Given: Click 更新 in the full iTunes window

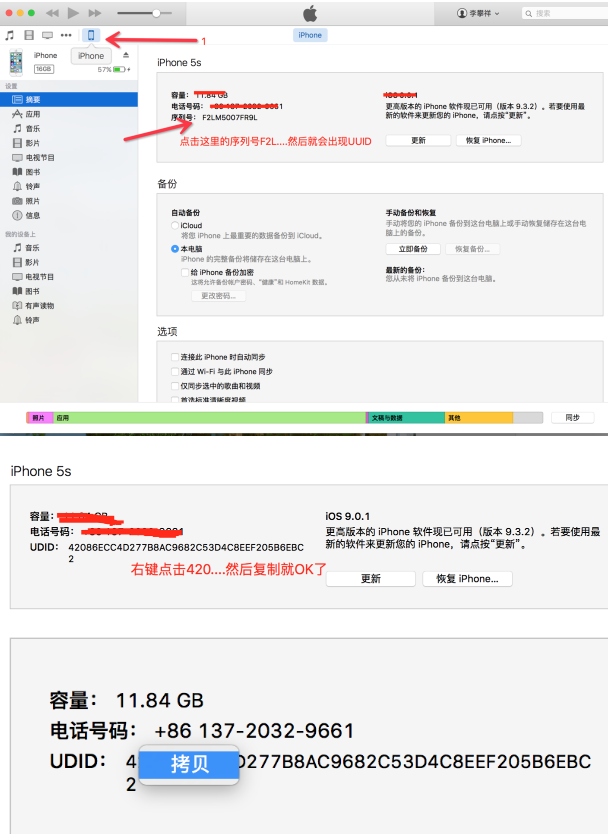Looking at the screenshot, I should [418, 140].
